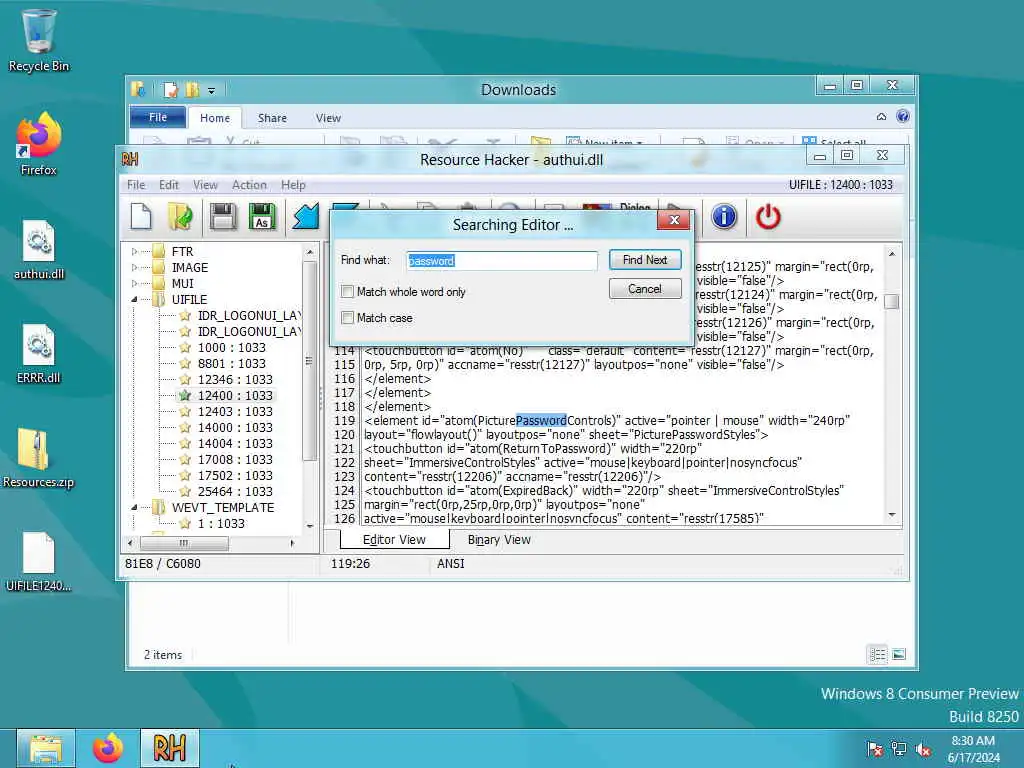Screen dimensions: 1024x768
Task: Open Share tab in Downloads ribbon
Action: coord(272,118)
